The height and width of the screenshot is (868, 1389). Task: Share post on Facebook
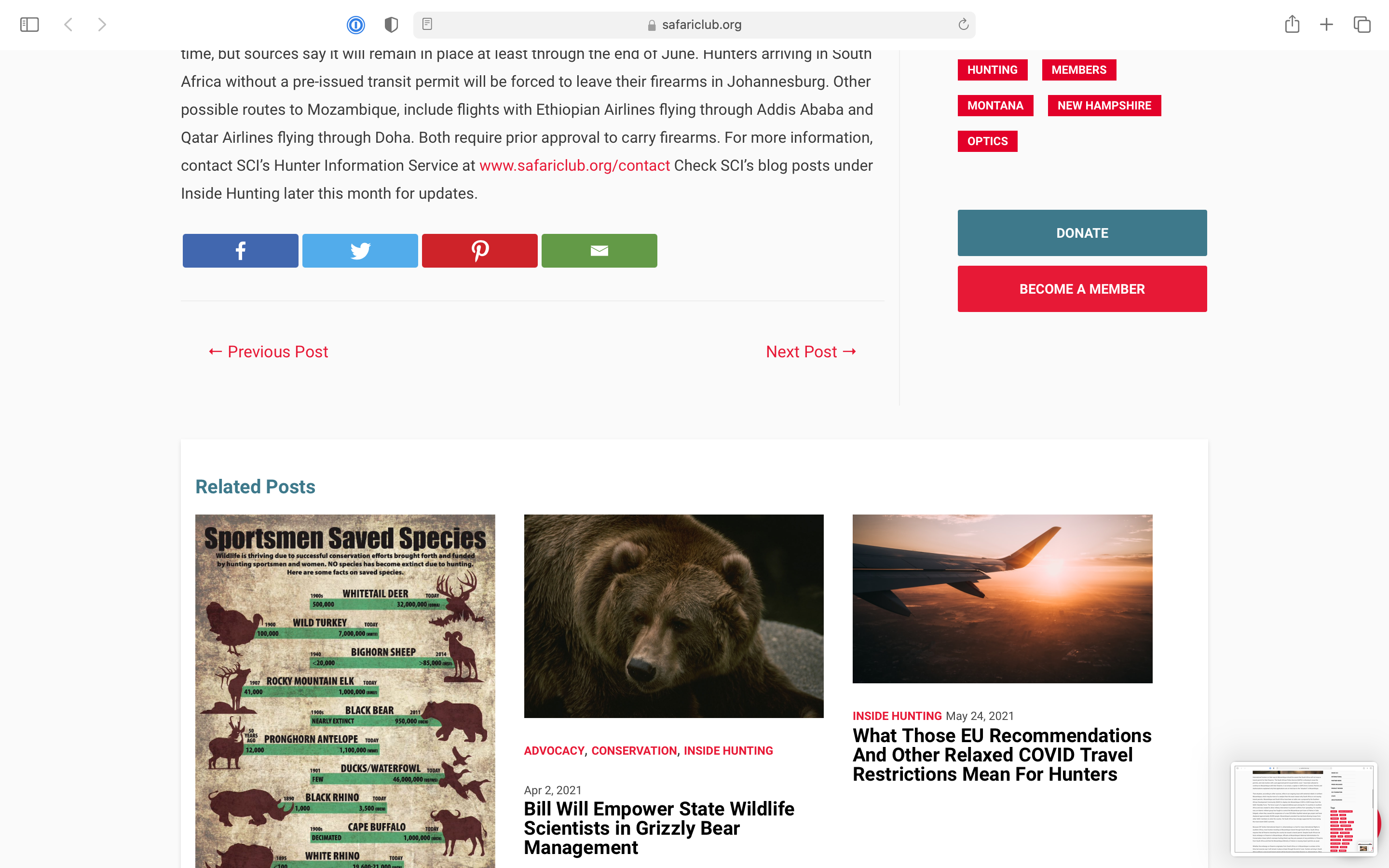point(241,250)
